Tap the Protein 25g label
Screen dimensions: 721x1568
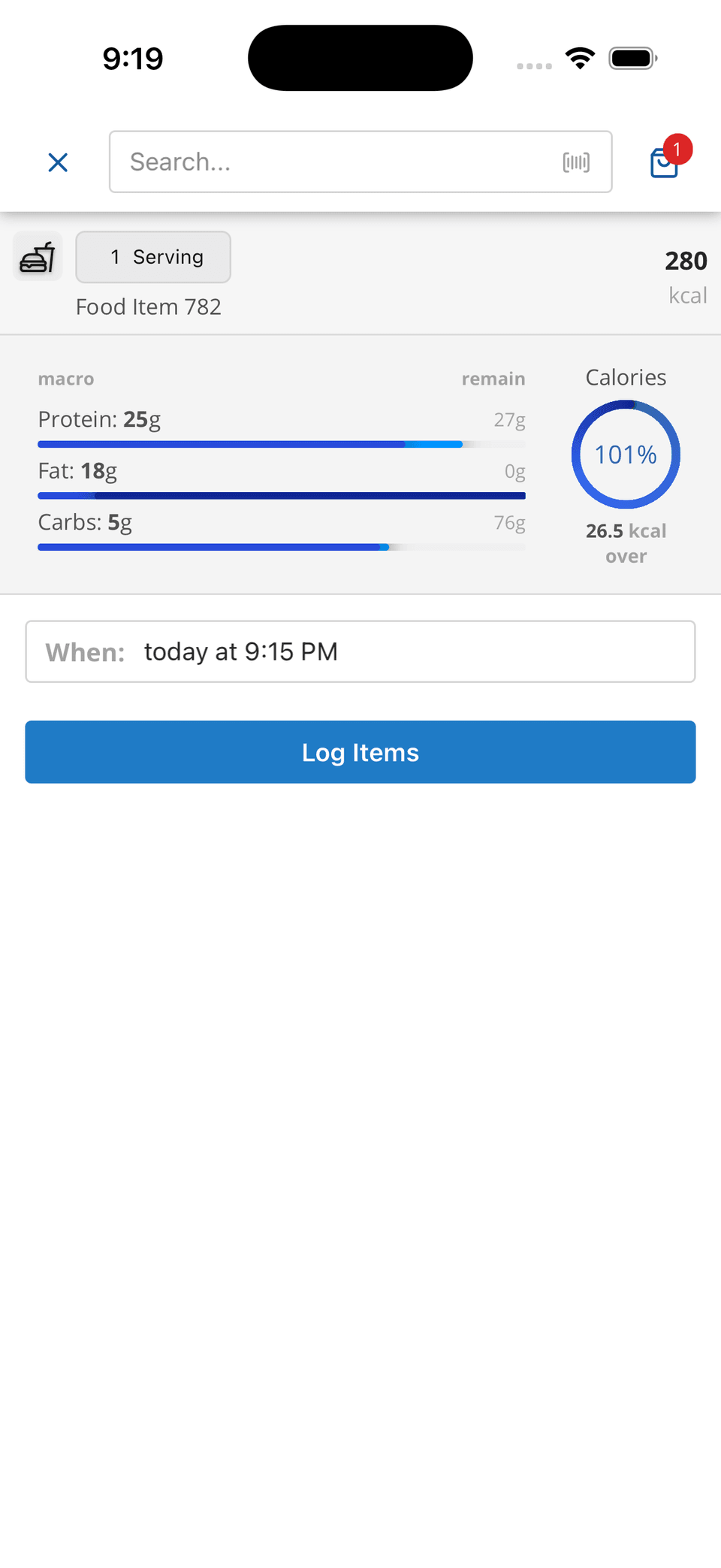pyautogui.click(x=99, y=419)
